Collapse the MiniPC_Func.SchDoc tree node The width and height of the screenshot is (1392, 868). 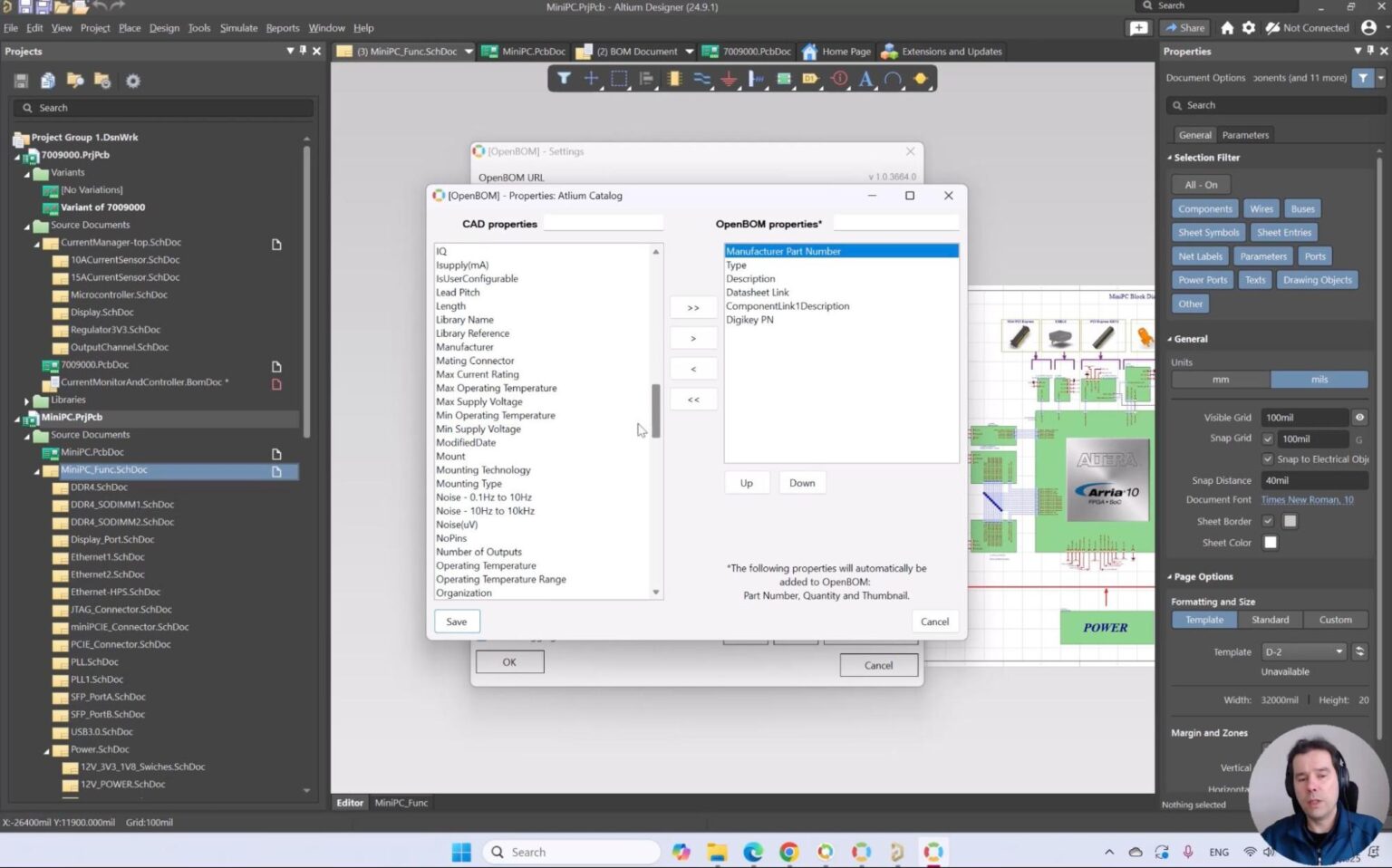[38, 469]
